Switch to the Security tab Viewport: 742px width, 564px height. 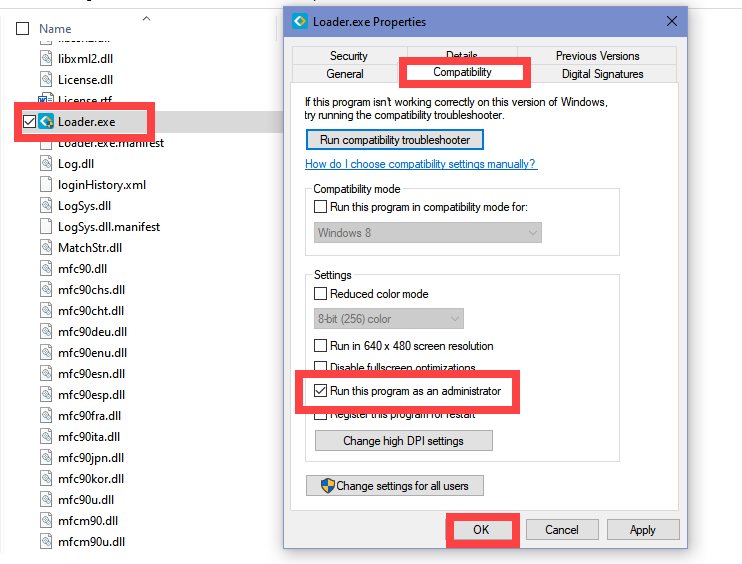(x=349, y=56)
